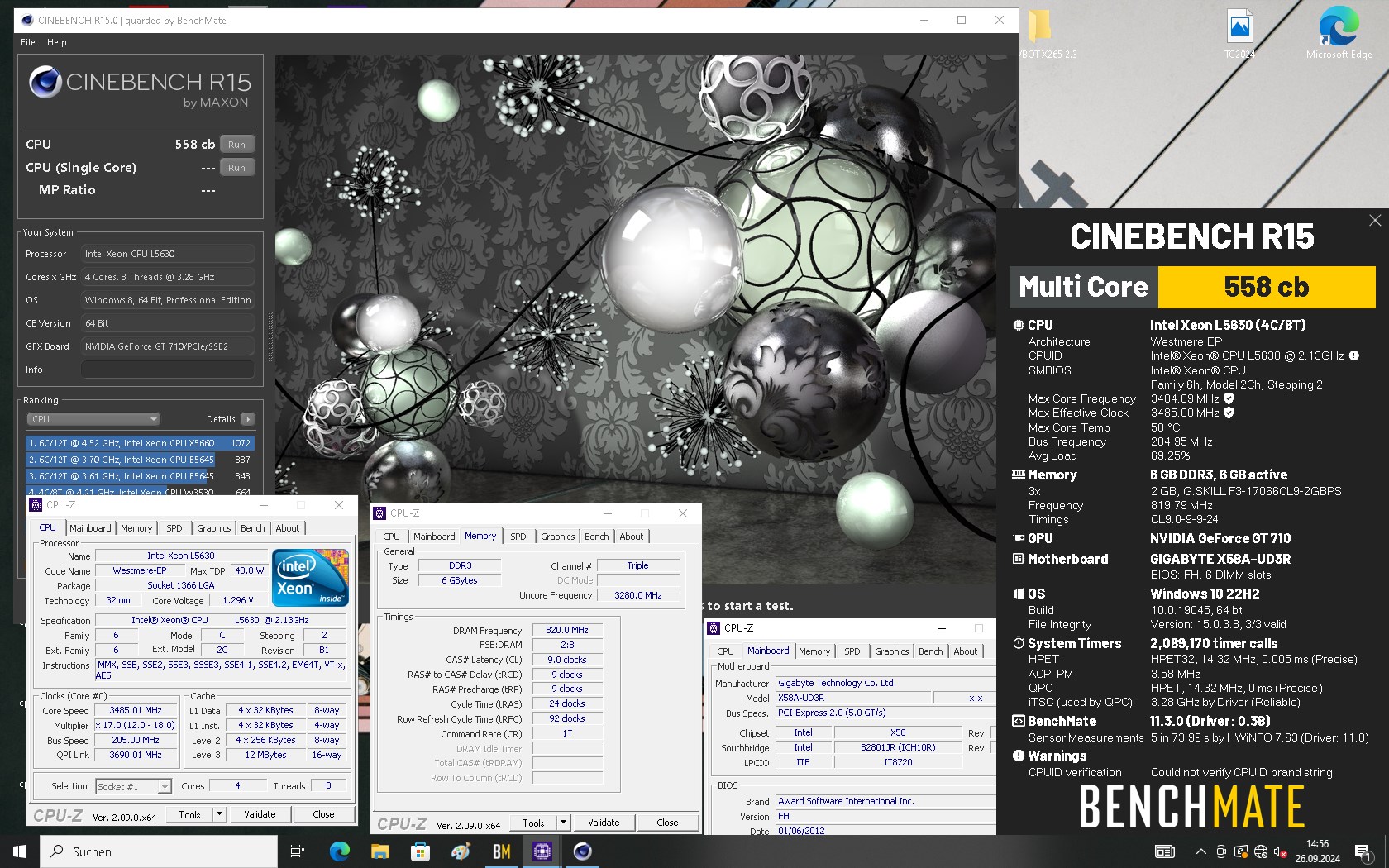Open Microsoft Edge desktop shortcut
This screenshot has width=1389, height=868.
pyautogui.click(x=1339, y=35)
